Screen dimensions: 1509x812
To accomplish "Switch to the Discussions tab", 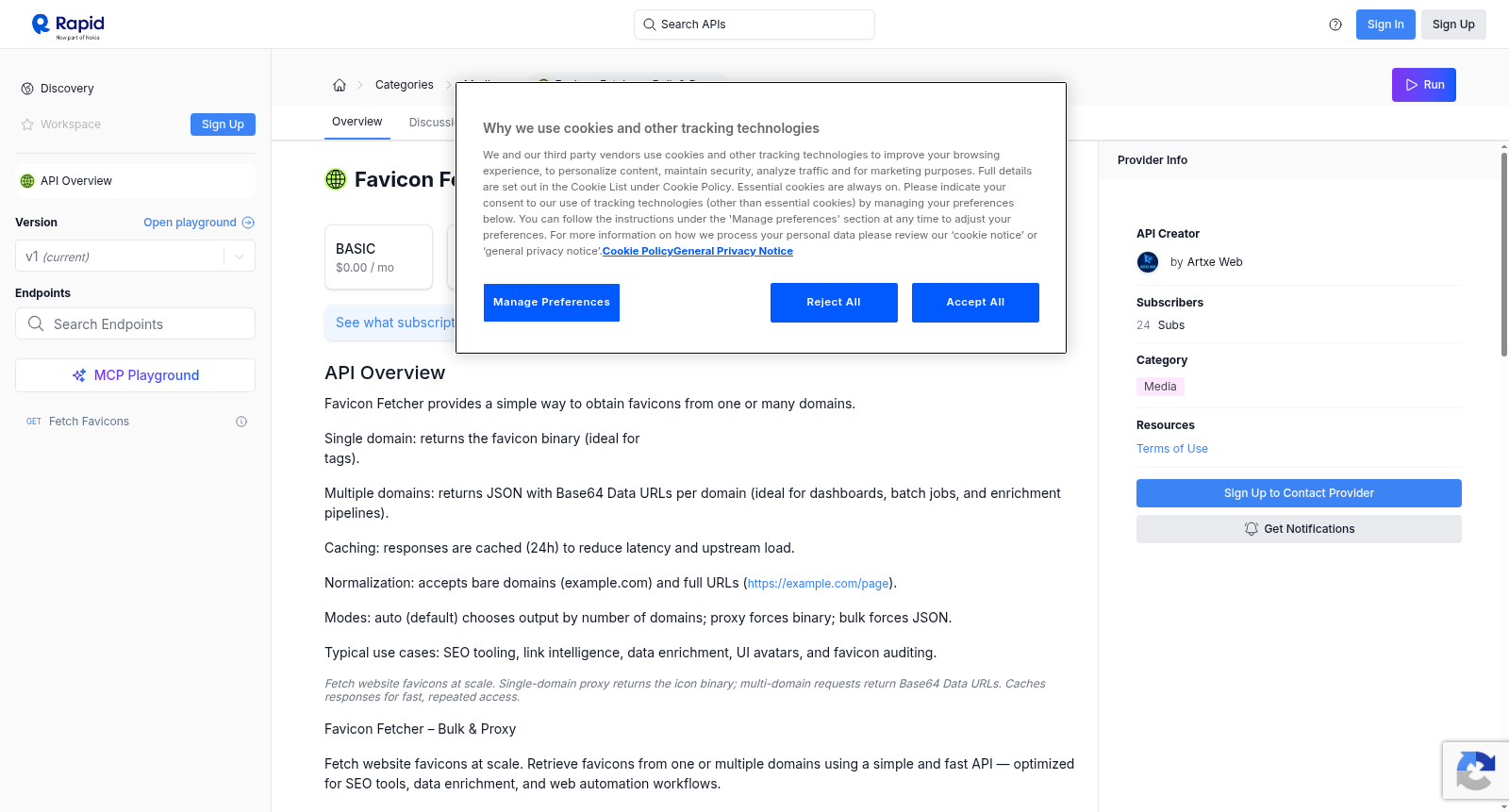I will 432,123.
